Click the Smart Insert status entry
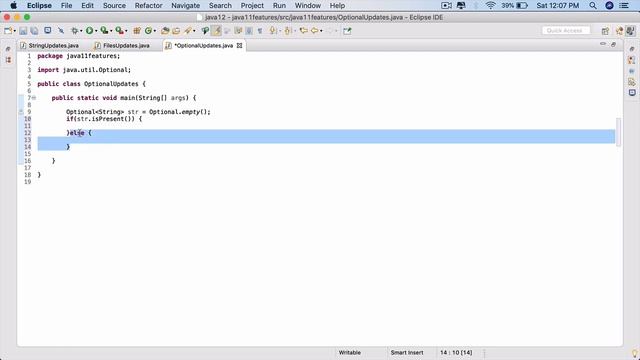Image resolution: width=640 pixels, height=360 pixels. 407,353
